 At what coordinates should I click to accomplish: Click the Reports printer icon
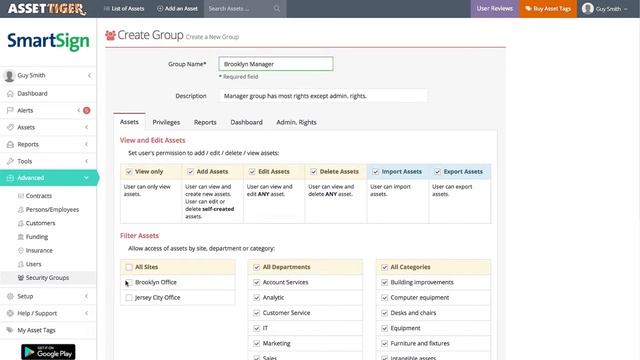pyautogui.click(x=10, y=144)
